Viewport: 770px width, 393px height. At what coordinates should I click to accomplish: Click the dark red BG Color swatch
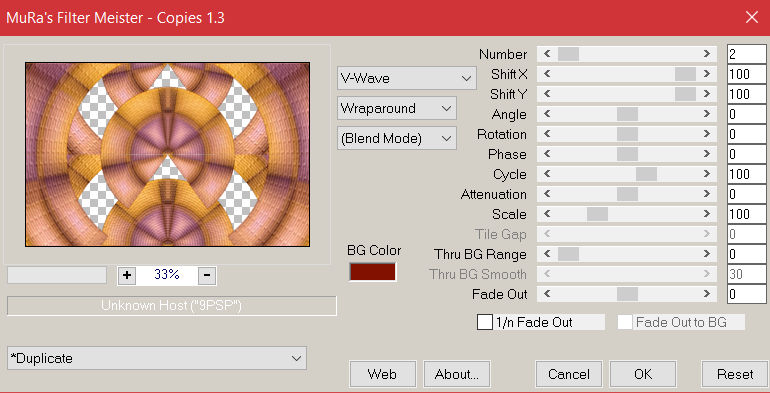click(x=372, y=272)
